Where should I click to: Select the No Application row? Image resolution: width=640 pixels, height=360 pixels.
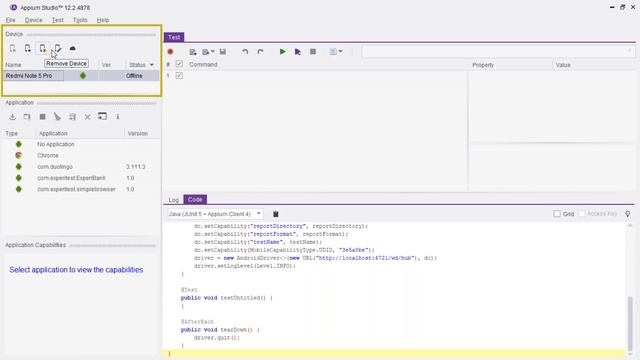(82, 144)
